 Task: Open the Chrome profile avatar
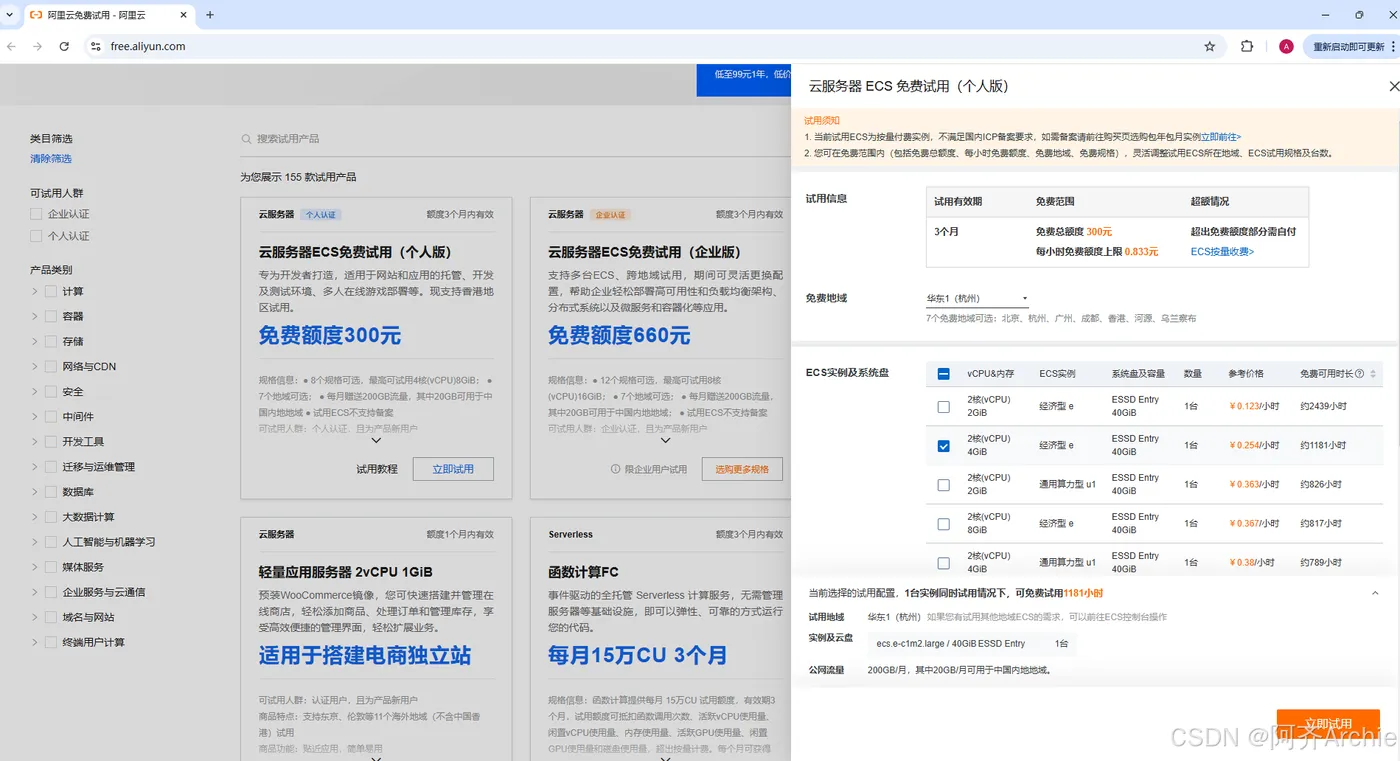click(x=1286, y=46)
